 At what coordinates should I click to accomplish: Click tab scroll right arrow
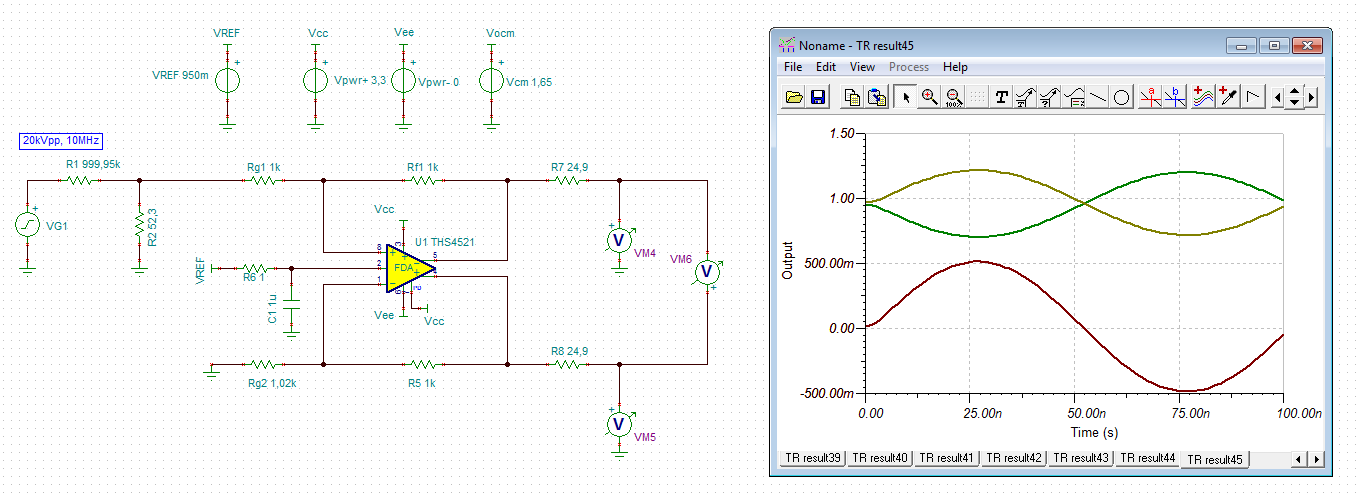click(x=1315, y=459)
